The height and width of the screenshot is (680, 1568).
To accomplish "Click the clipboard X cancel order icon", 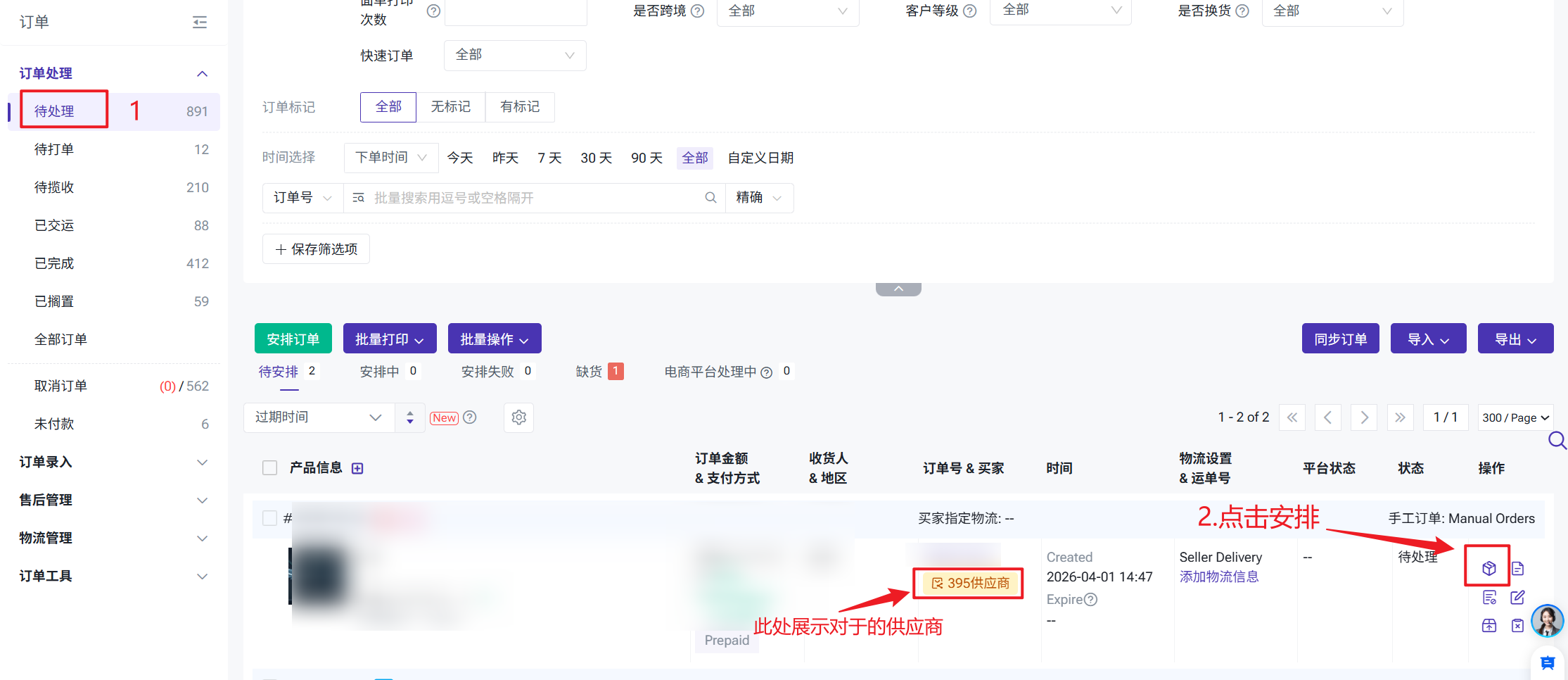I will coord(1517,626).
